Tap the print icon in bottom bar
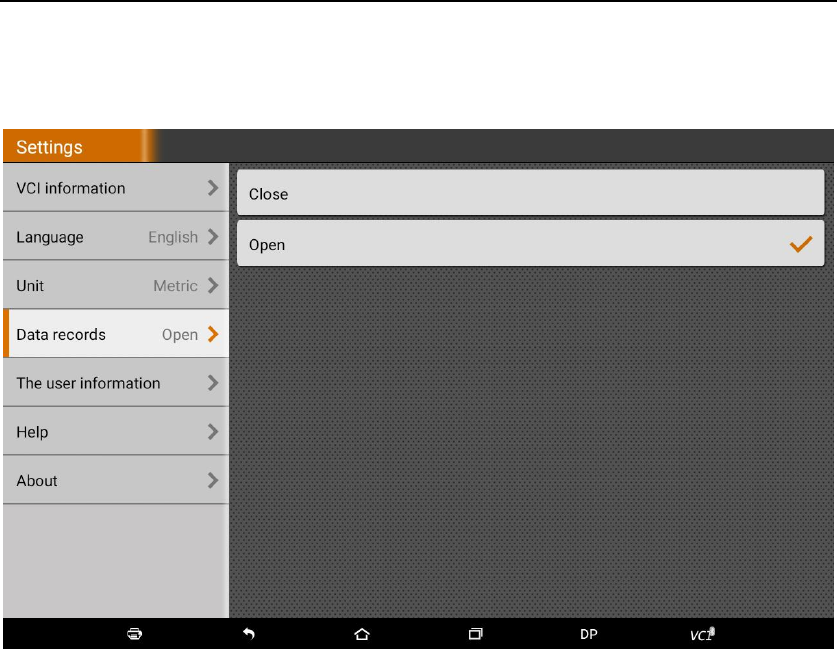This screenshot has width=837, height=649. (135, 634)
